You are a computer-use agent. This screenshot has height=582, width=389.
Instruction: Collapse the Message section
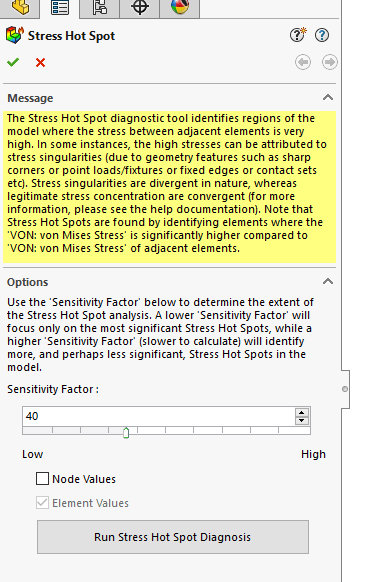pyautogui.click(x=328, y=98)
